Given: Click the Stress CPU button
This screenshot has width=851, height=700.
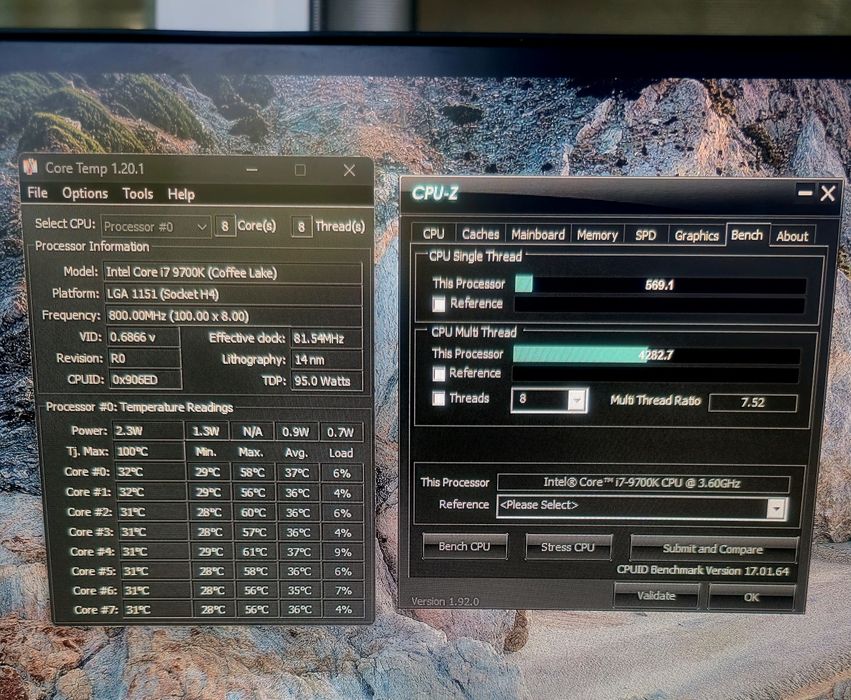Looking at the screenshot, I should pyautogui.click(x=568, y=547).
